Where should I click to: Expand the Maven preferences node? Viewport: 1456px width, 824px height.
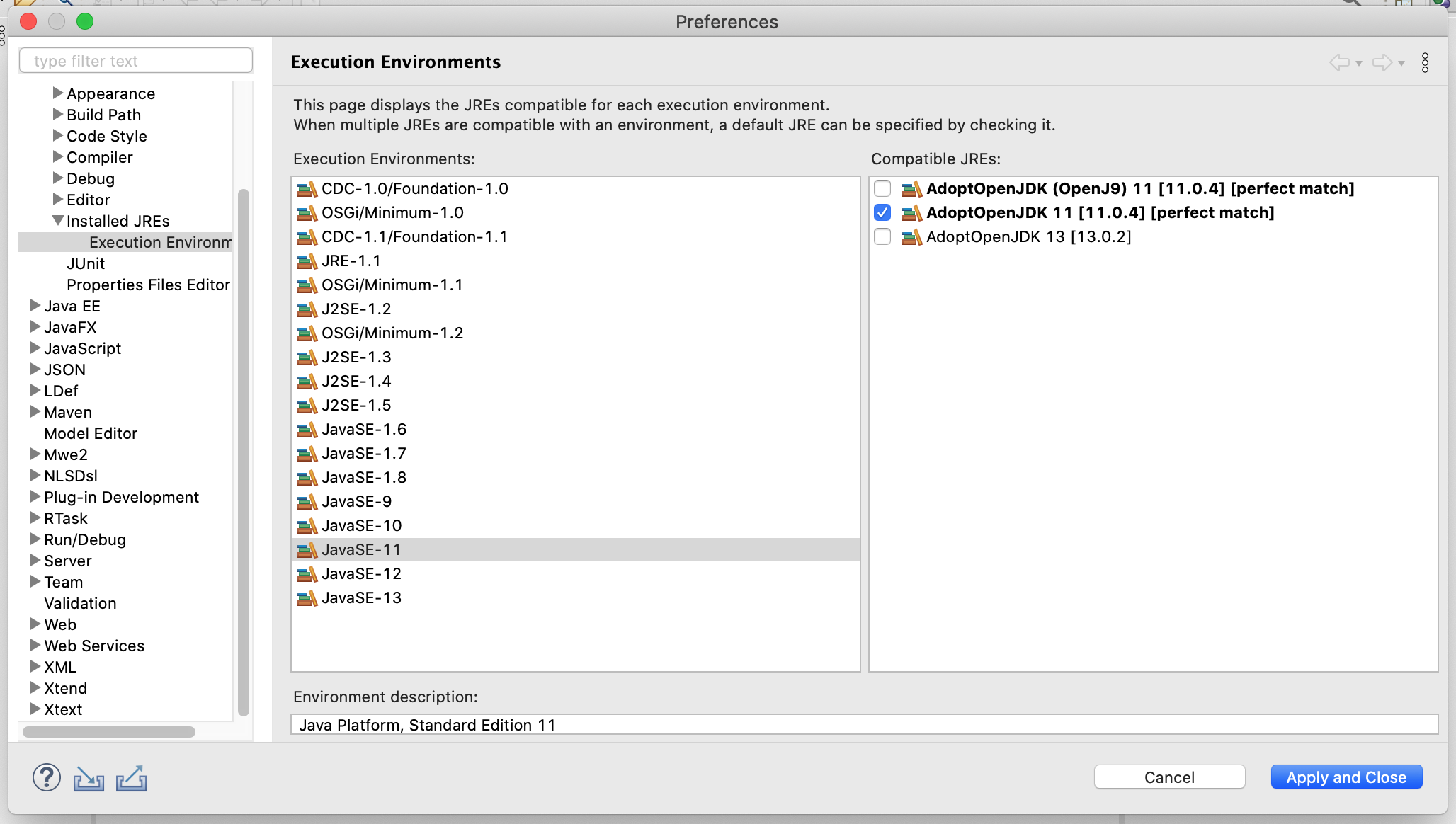[35, 411]
